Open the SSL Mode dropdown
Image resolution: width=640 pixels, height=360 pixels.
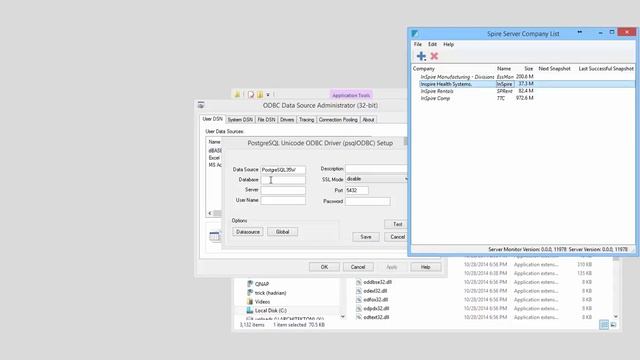(377, 179)
